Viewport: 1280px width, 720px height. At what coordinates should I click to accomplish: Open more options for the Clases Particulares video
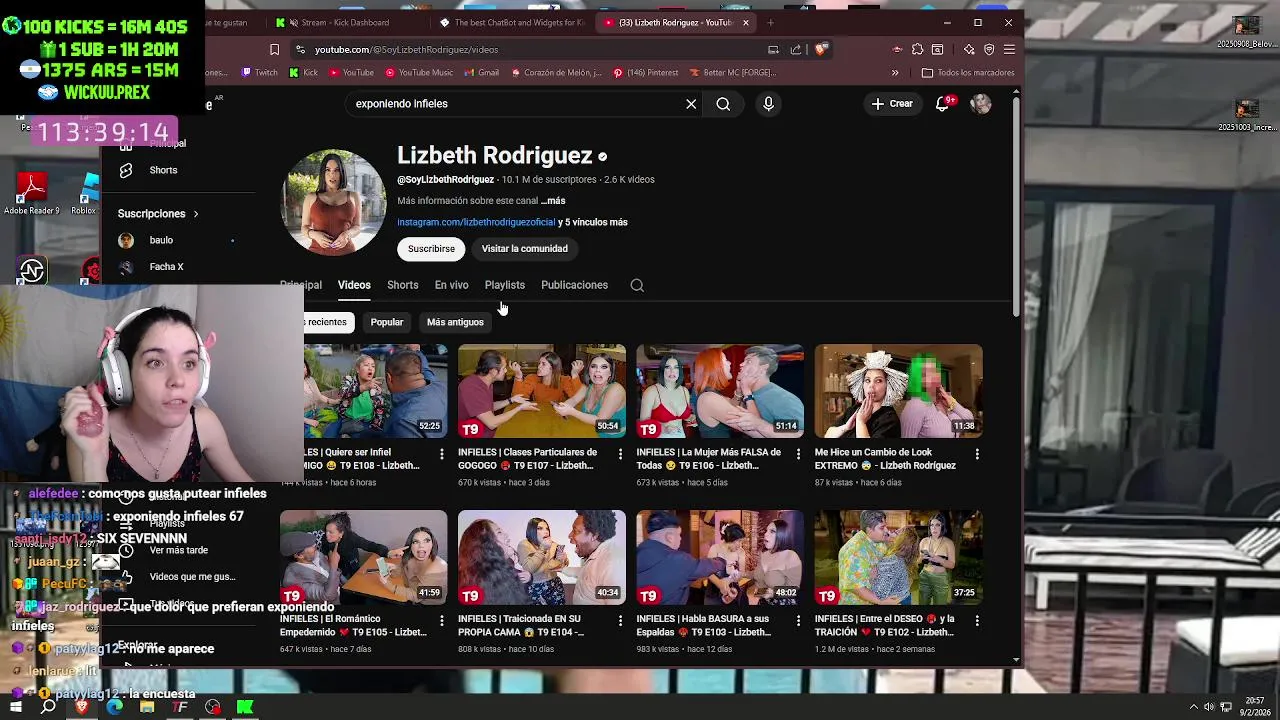tap(620, 454)
